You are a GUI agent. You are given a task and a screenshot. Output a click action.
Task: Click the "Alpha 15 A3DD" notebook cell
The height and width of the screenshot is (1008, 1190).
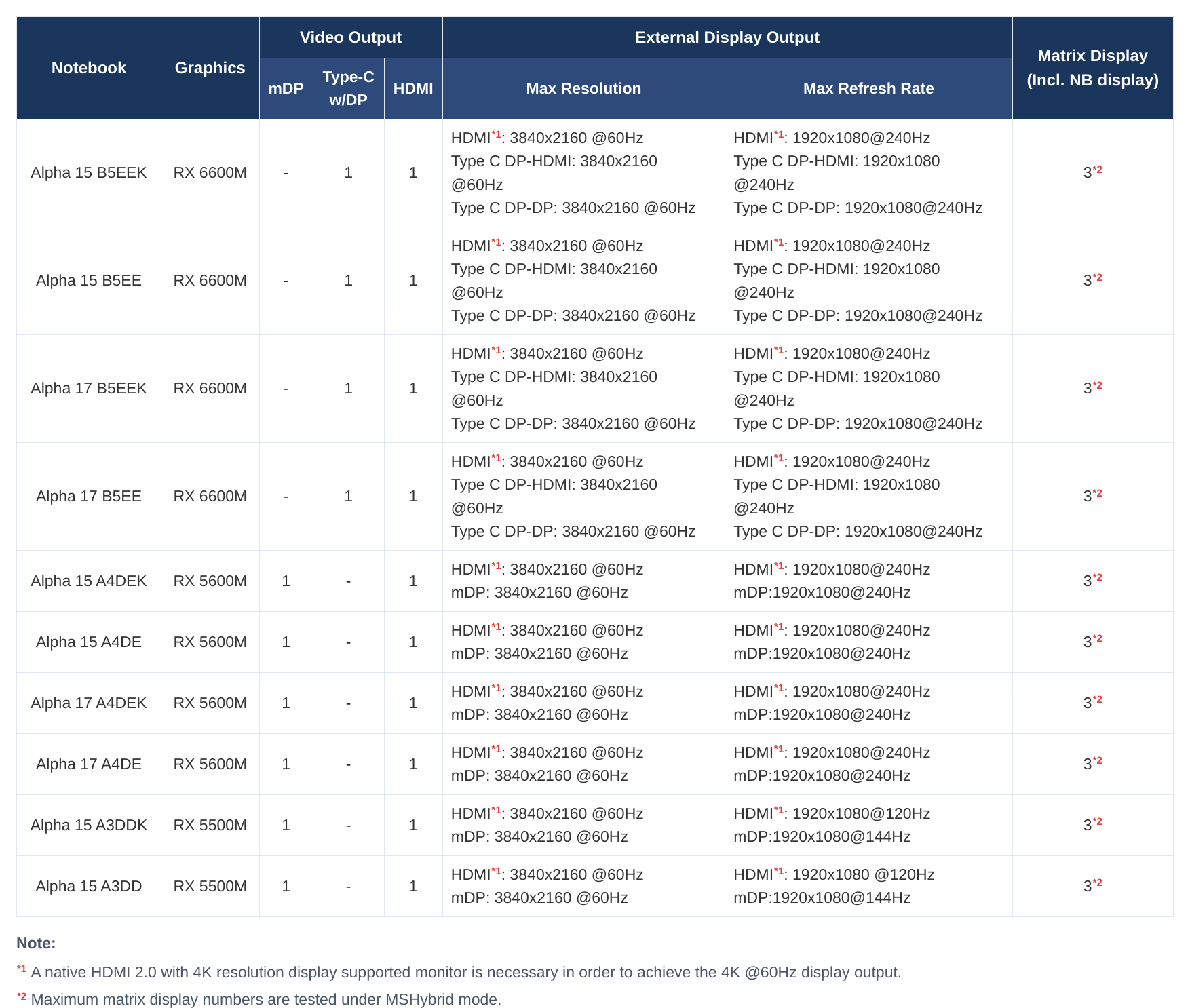click(89, 887)
